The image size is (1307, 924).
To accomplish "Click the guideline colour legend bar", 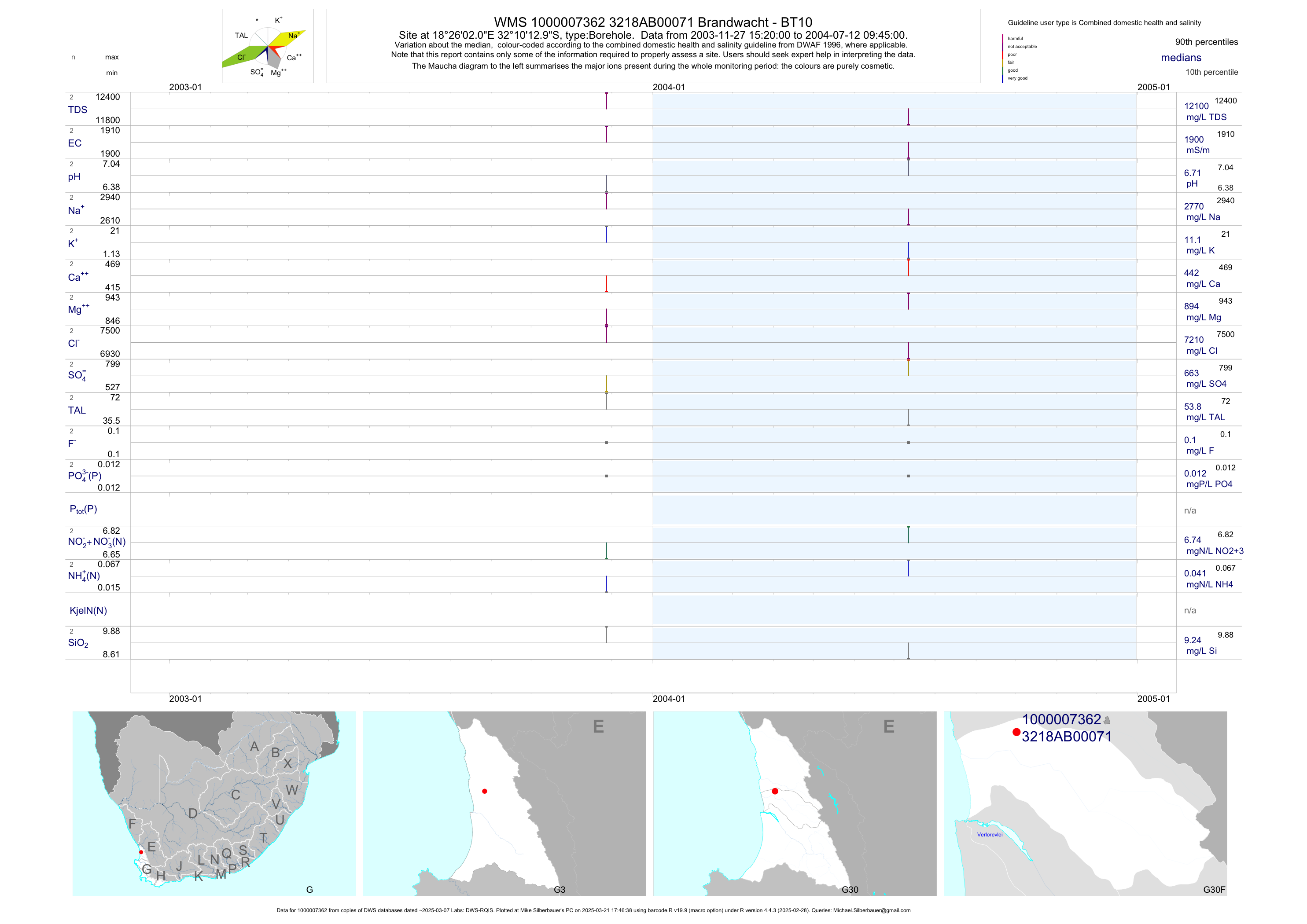I will pyautogui.click(x=1002, y=58).
